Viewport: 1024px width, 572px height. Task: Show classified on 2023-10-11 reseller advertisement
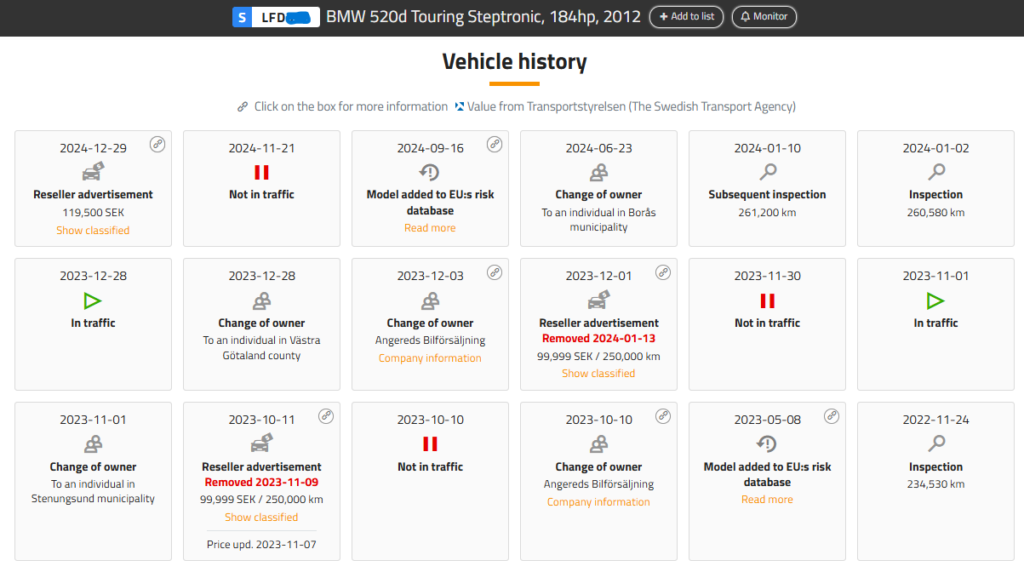(261, 517)
